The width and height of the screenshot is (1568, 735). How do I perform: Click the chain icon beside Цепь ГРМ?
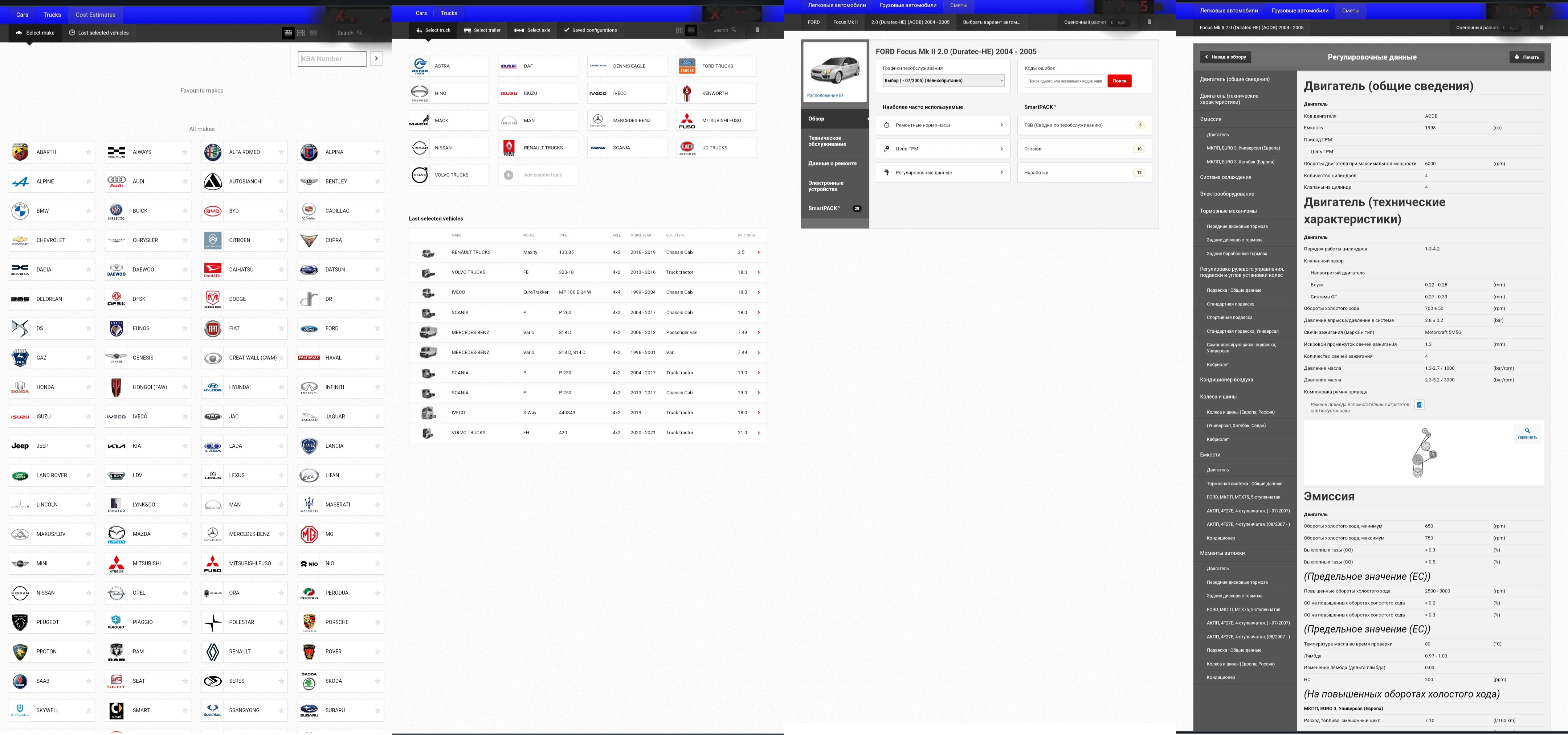click(x=887, y=149)
